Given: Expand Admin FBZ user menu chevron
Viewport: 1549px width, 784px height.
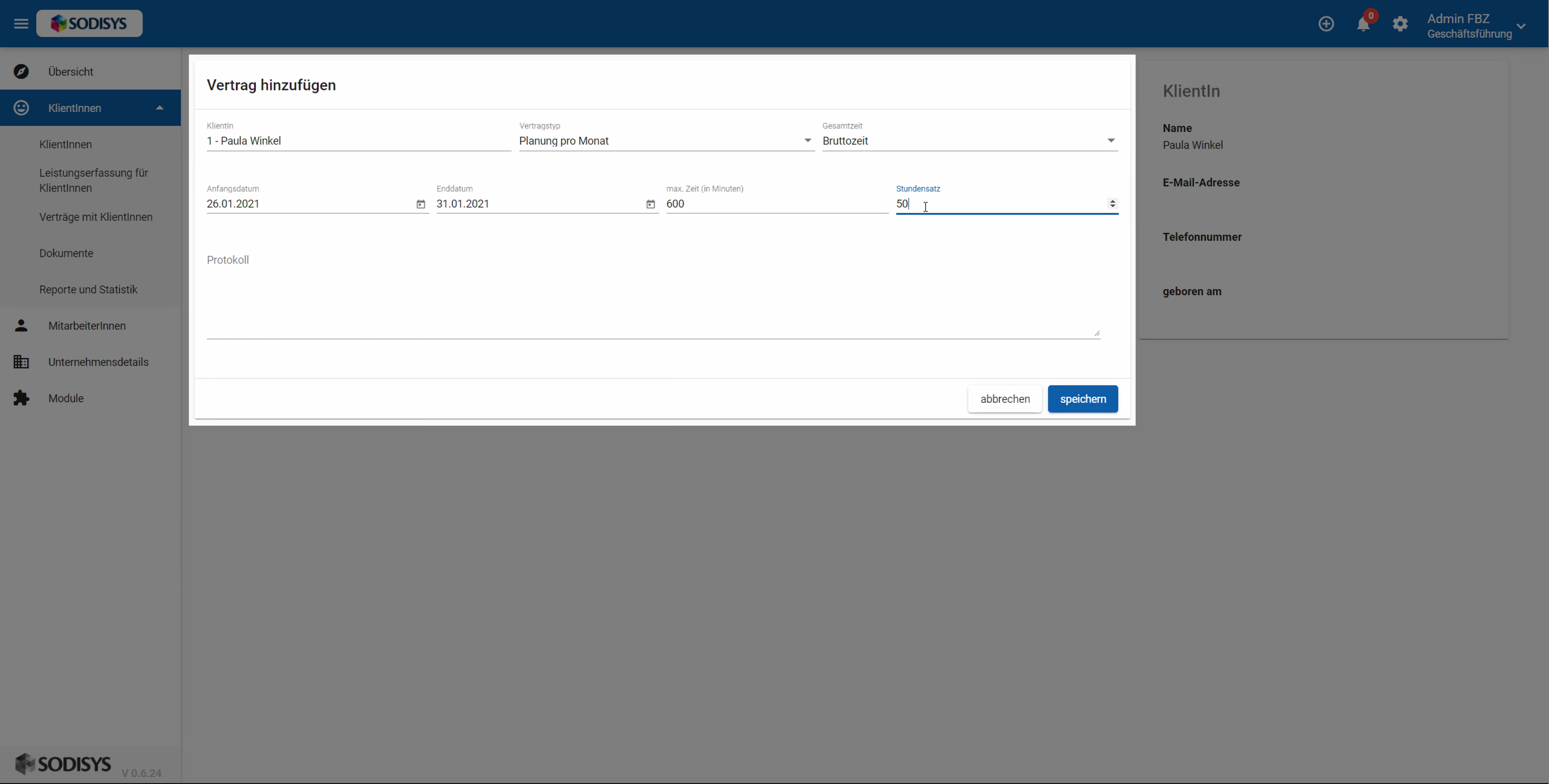Looking at the screenshot, I should coord(1521,26).
